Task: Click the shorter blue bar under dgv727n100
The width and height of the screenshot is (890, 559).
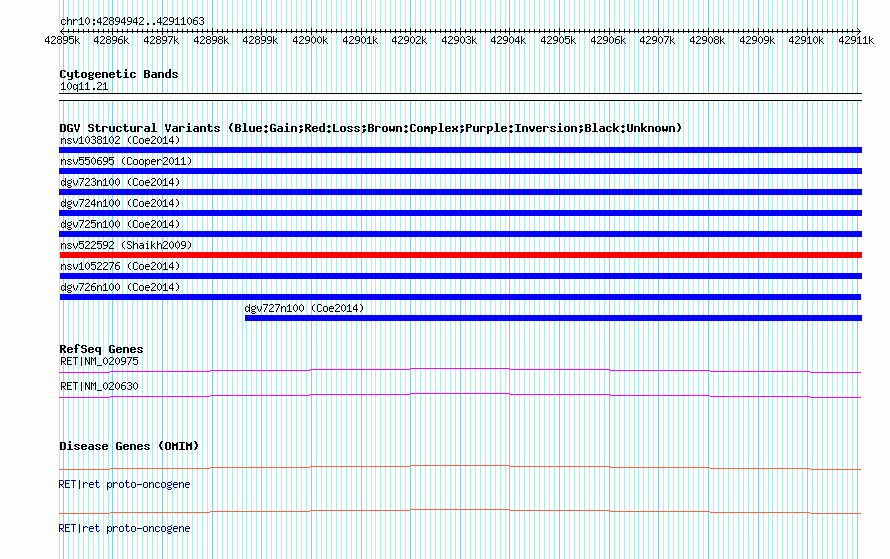Action: coord(553,318)
